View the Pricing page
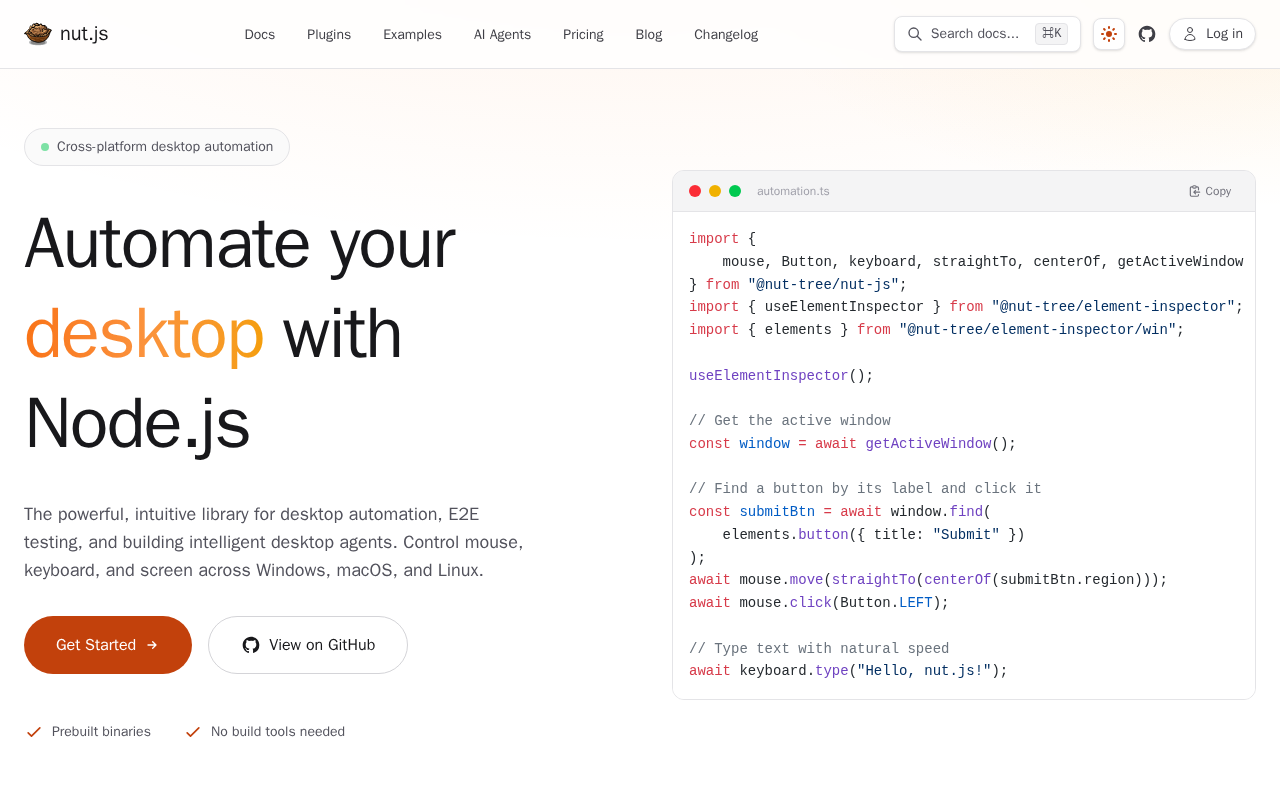1280x800 pixels. [583, 35]
